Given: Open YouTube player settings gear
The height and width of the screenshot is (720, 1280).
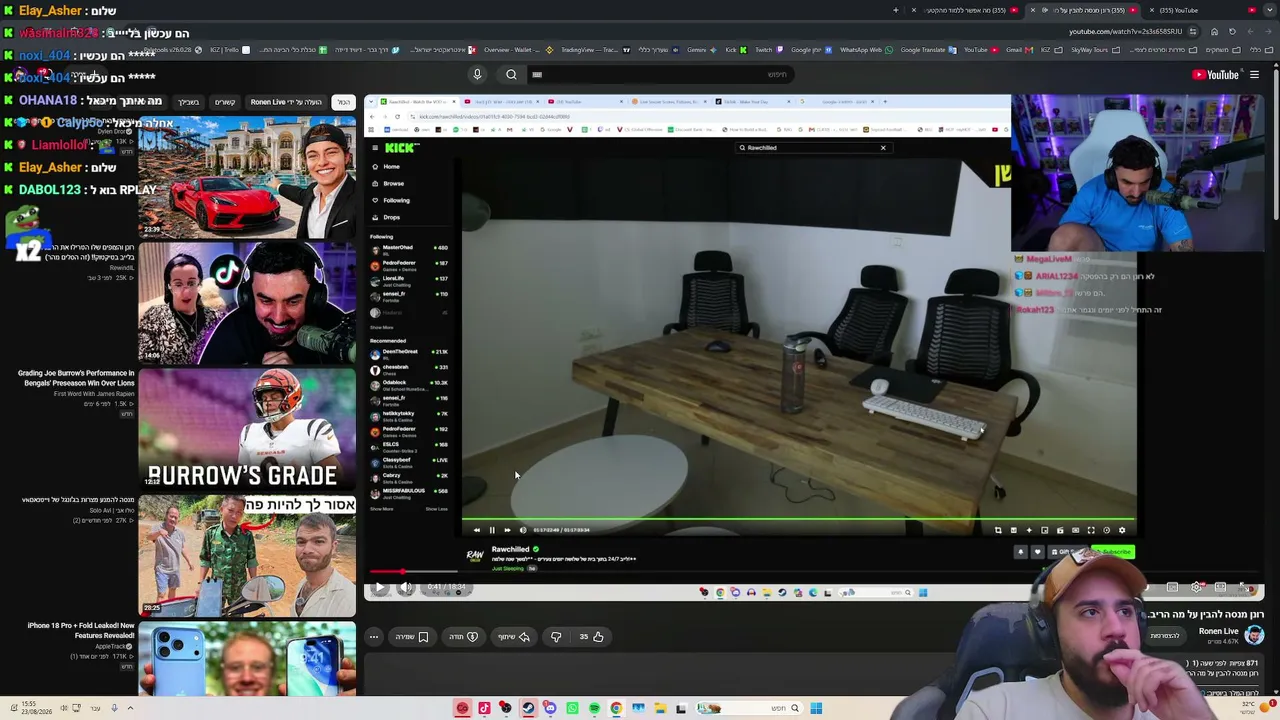Looking at the screenshot, I should pos(1196,588).
